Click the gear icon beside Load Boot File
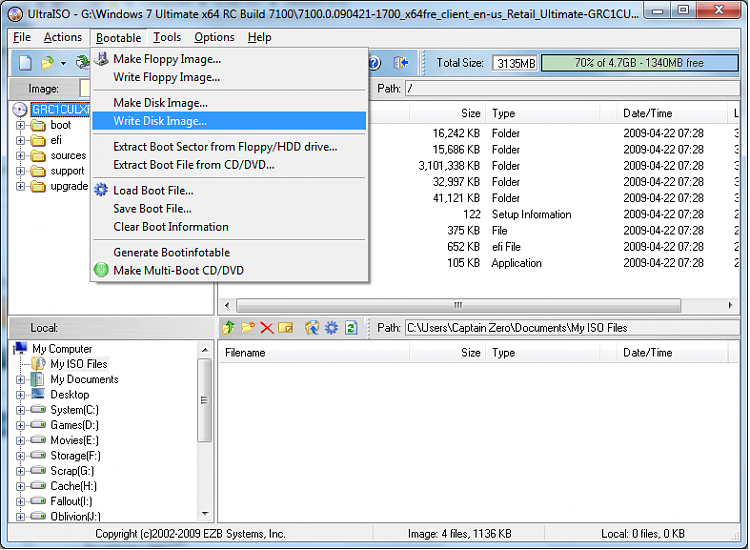This screenshot has height=550, width=750. [x=101, y=190]
